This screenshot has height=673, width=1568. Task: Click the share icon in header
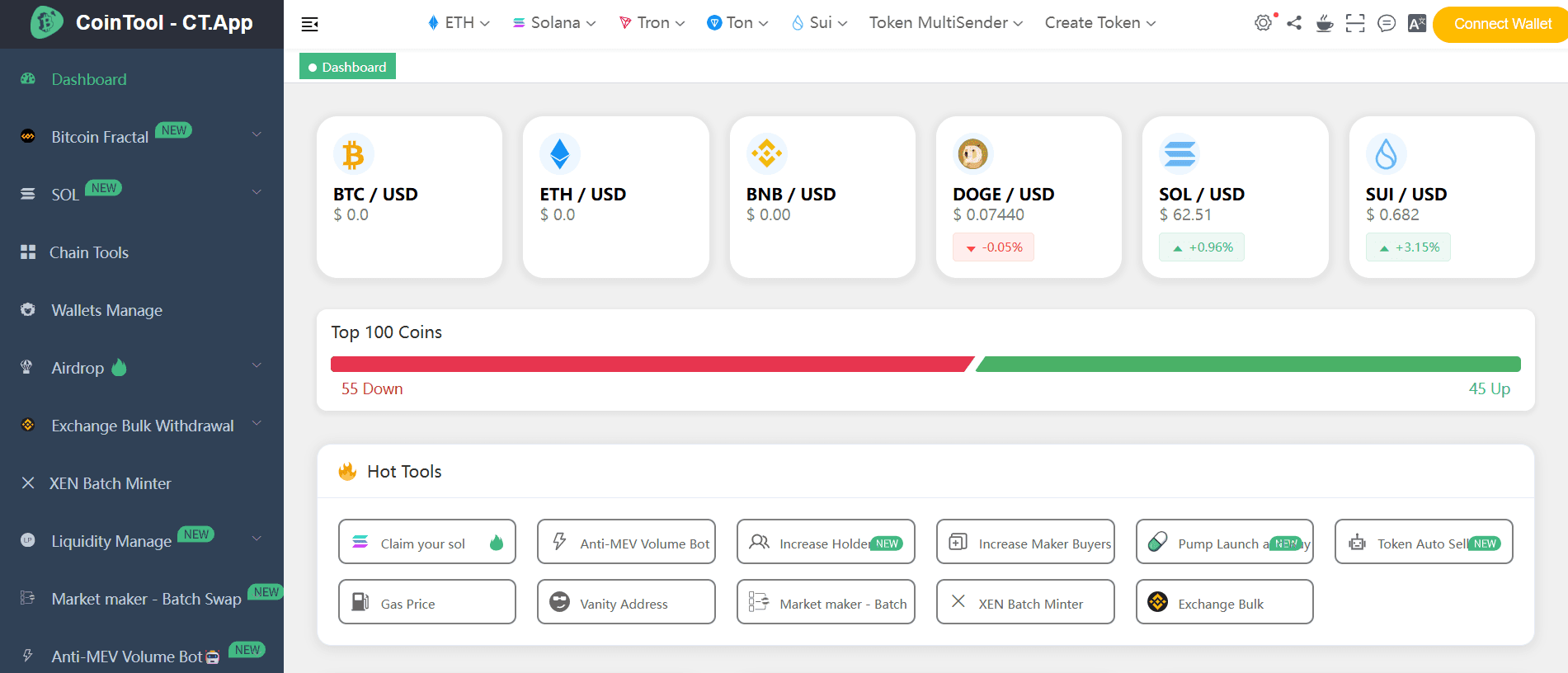pyautogui.click(x=1294, y=23)
